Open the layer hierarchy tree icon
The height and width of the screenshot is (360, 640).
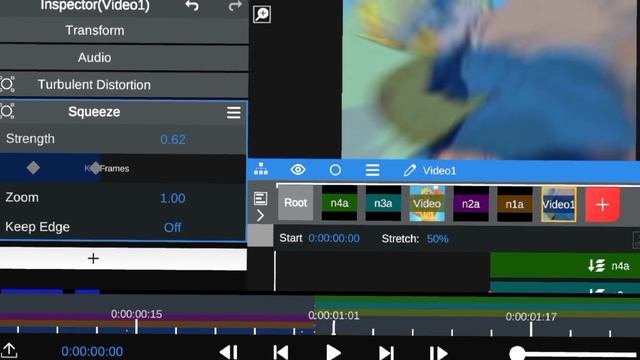coord(261,169)
